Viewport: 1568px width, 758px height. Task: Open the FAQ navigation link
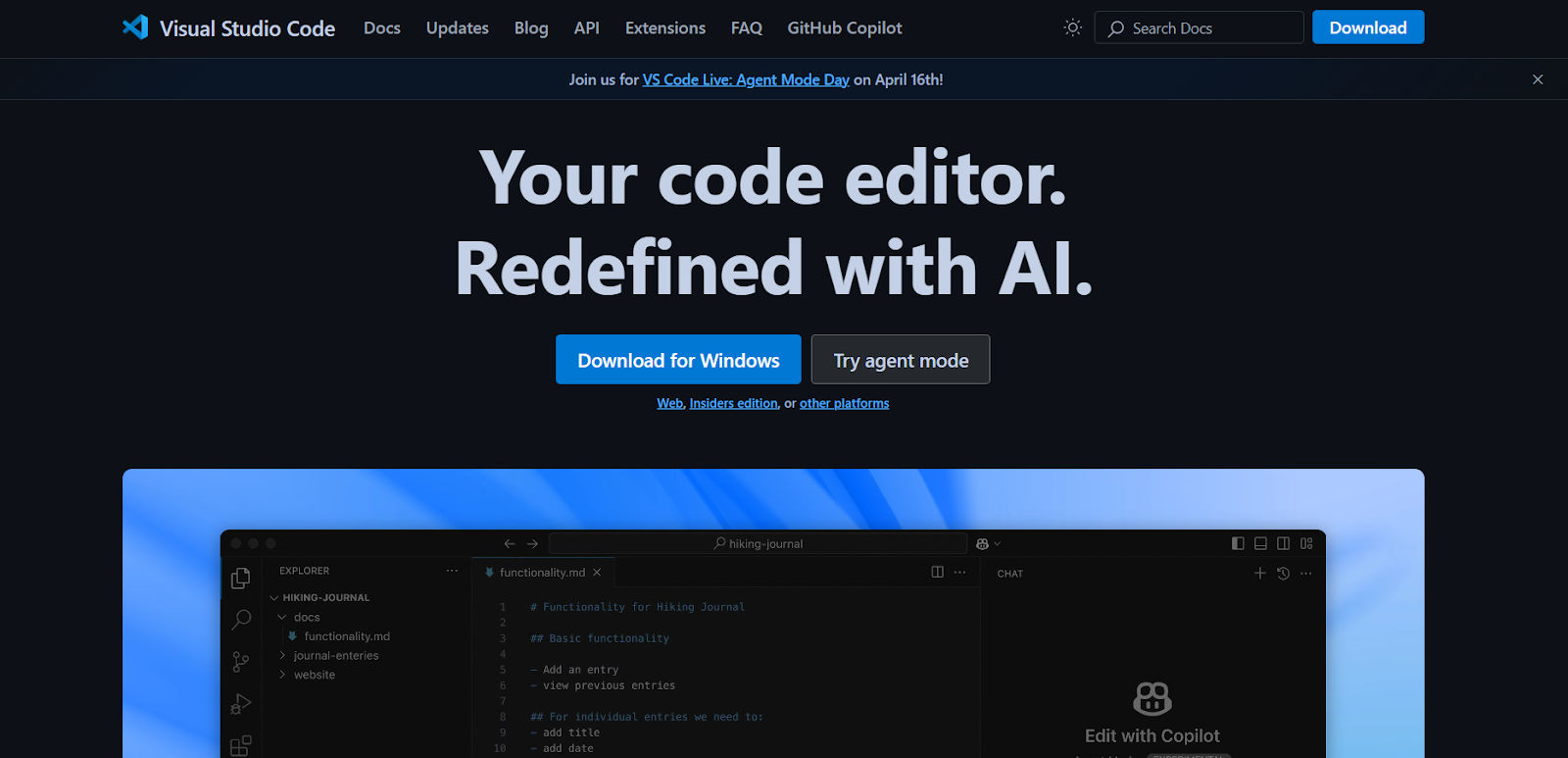[x=747, y=27]
